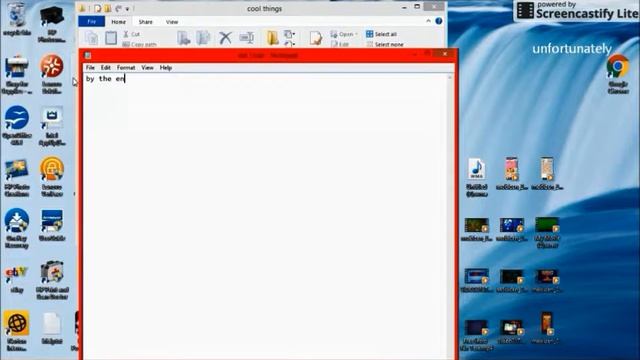Screen dimensions: 640x360
Task: Select the black HP printer desktop icon
Action: (51, 24)
